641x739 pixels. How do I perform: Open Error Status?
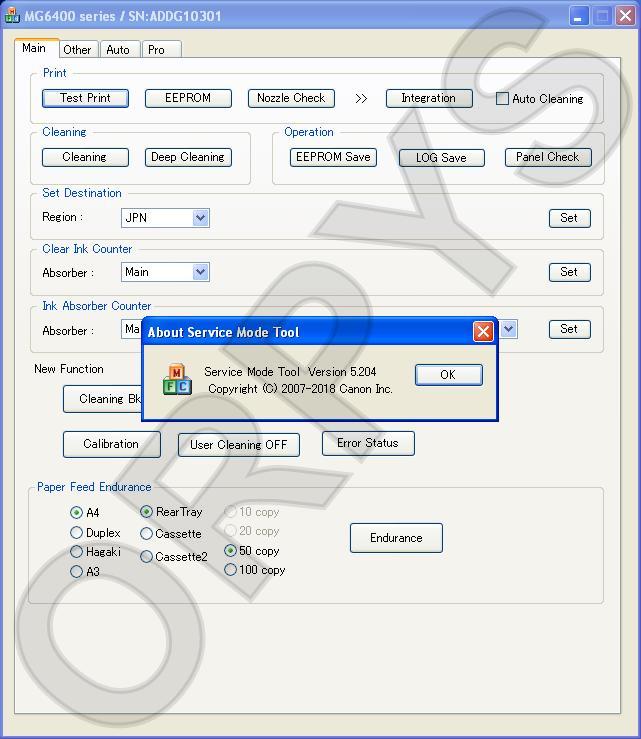click(368, 443)
